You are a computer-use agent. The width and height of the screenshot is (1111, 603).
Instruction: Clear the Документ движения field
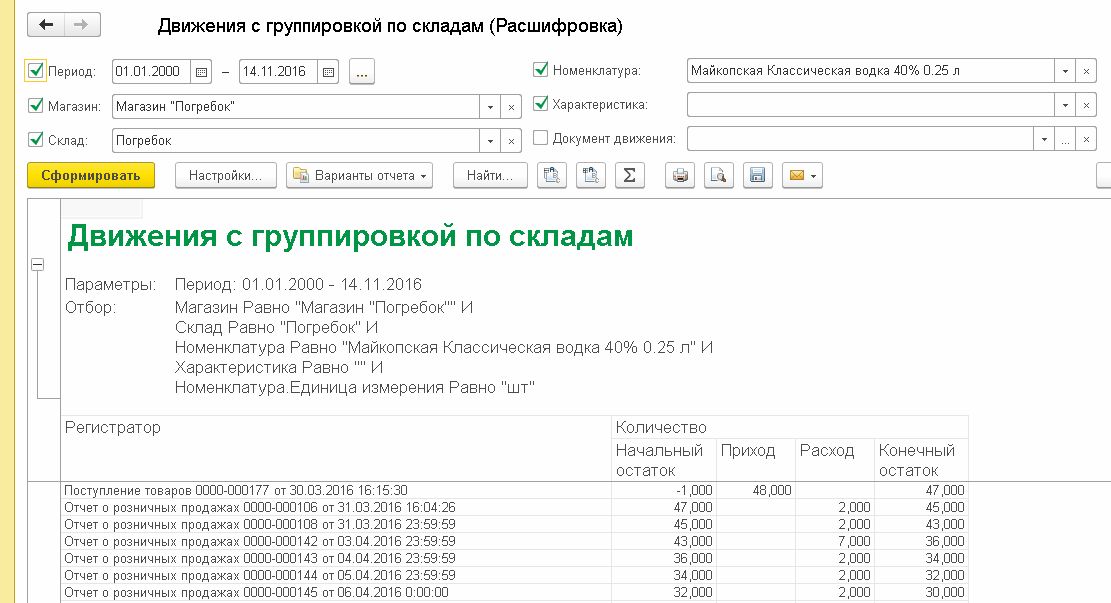1086,139
